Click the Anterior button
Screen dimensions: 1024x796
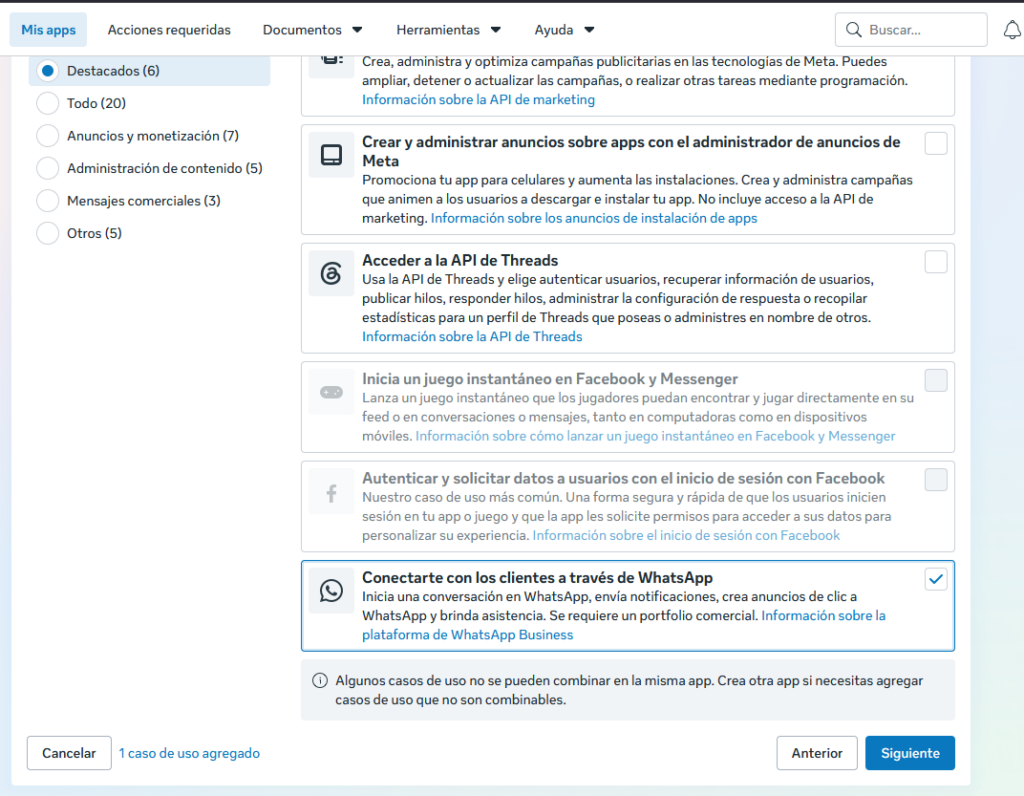pyautogui.click(x=816, y=753)
